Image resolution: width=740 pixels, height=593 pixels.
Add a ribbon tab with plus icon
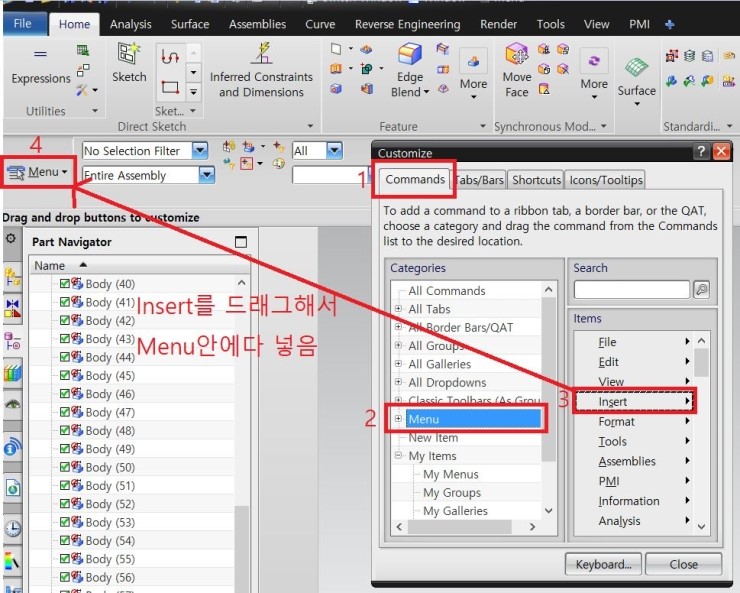coord(669,25)
